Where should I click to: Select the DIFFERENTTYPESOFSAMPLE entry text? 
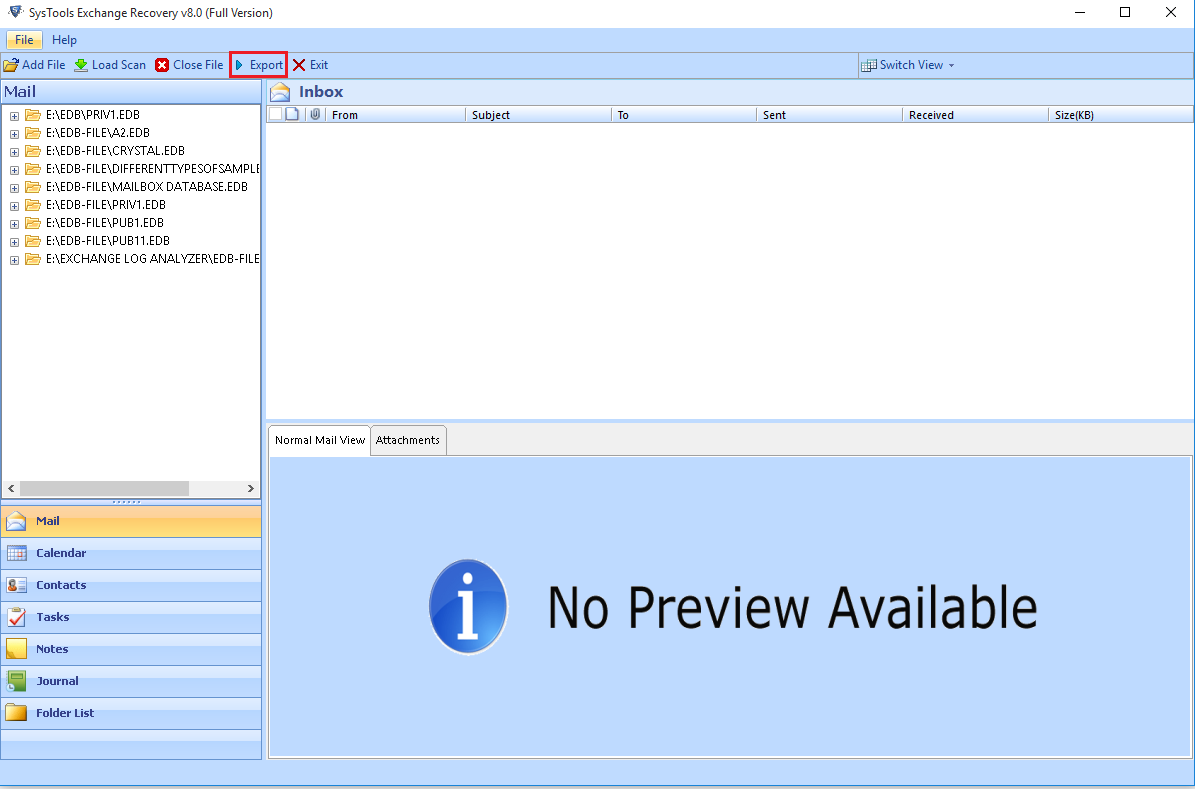tap(152, 168)
